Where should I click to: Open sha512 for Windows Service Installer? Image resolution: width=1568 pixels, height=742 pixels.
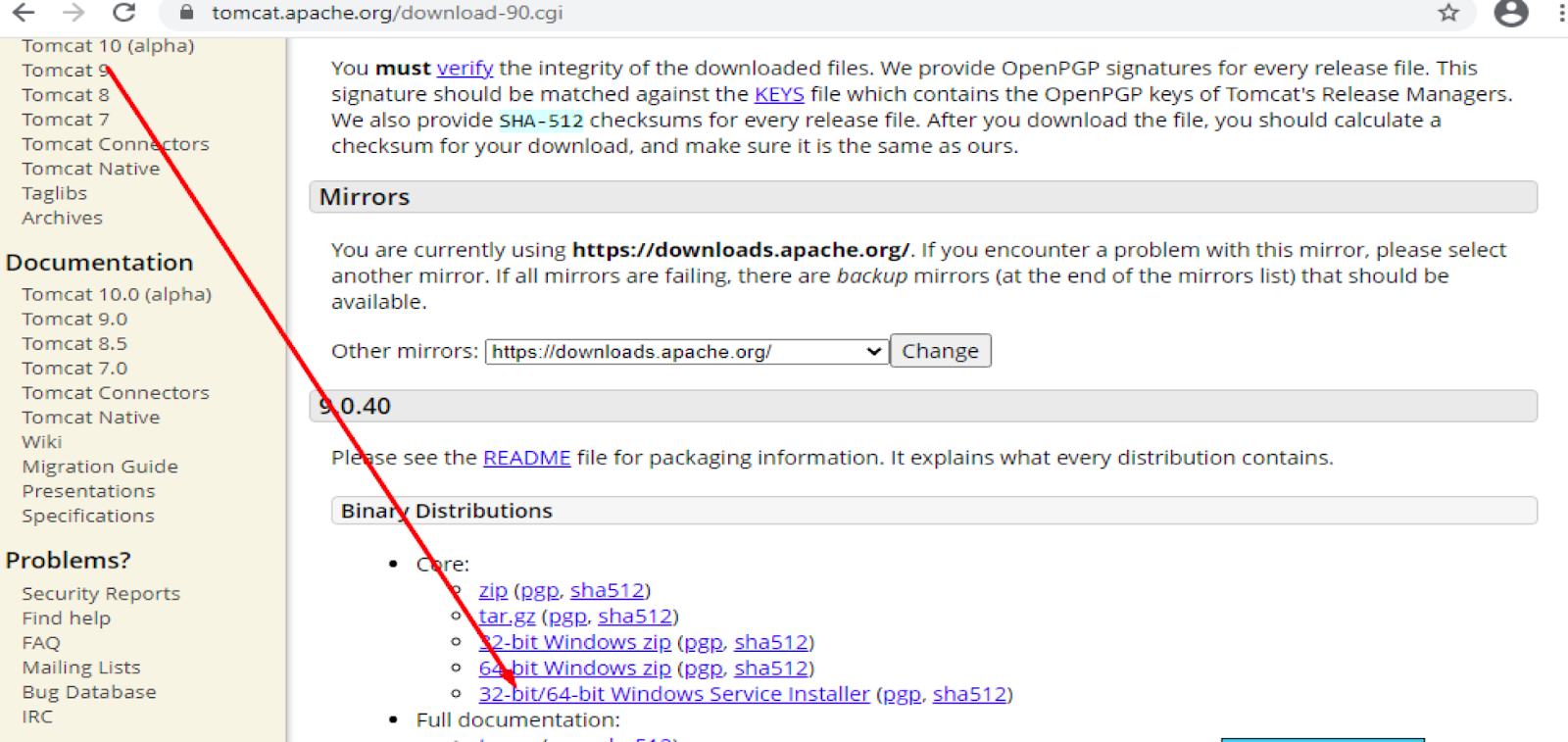point(969,694)
